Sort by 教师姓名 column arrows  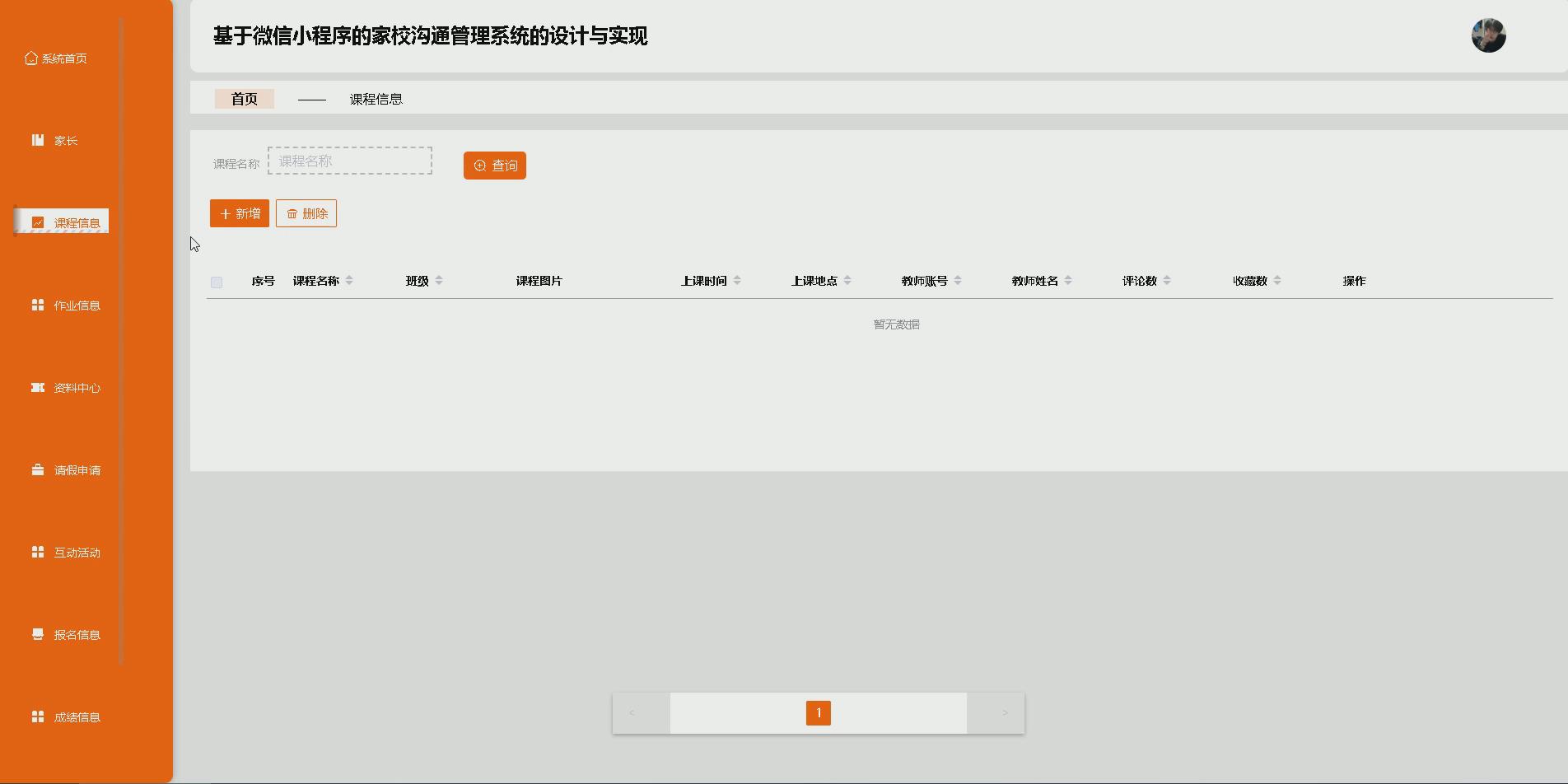click(1068, 281)
